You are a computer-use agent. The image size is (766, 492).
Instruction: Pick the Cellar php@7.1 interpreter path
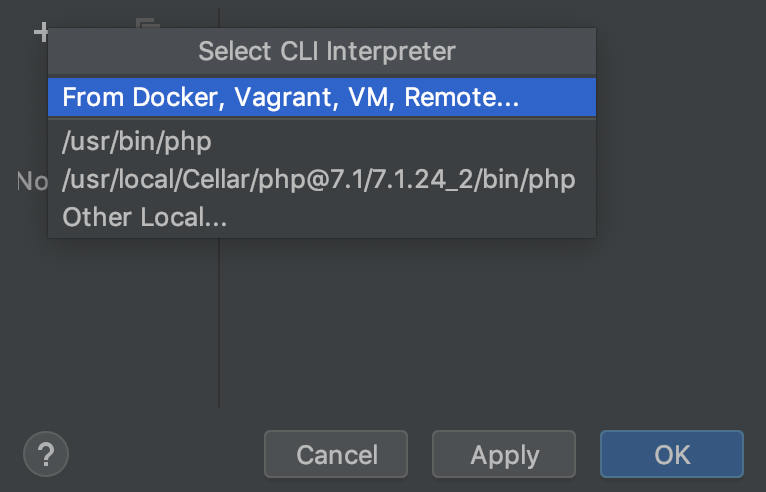pos(318,180)
